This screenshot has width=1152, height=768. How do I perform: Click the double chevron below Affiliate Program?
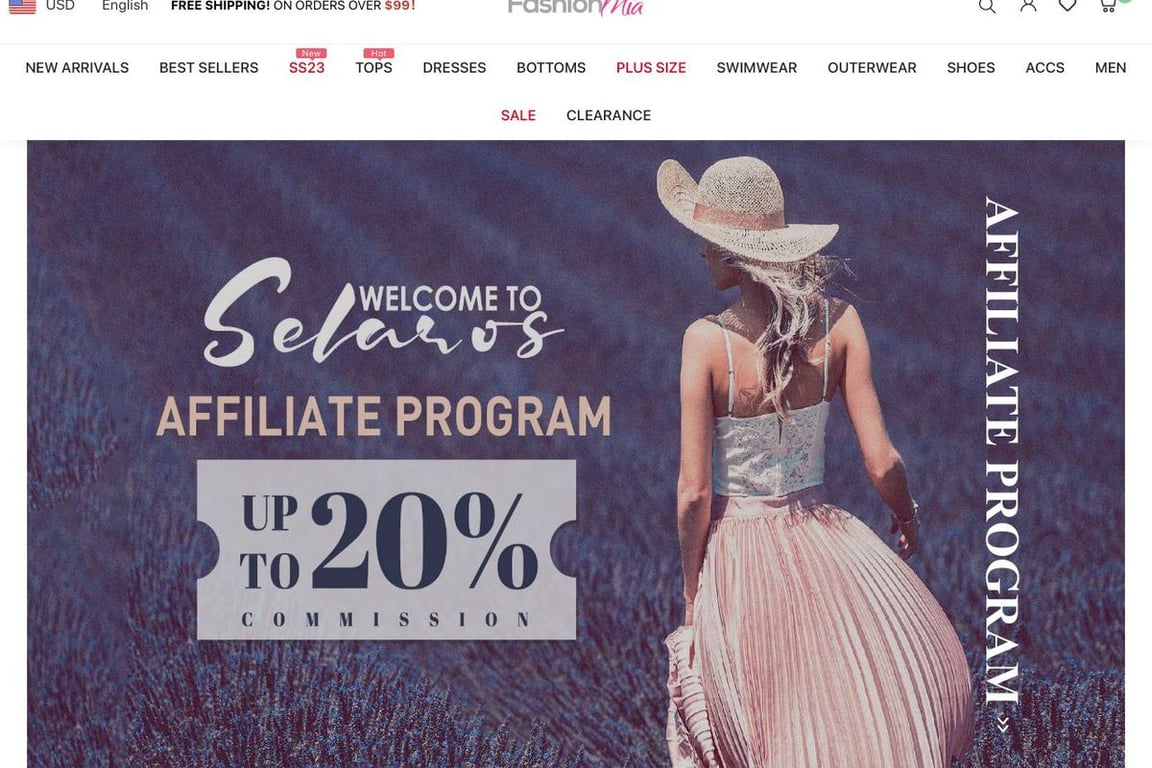pyautogui.click(x=1003, y=725)
